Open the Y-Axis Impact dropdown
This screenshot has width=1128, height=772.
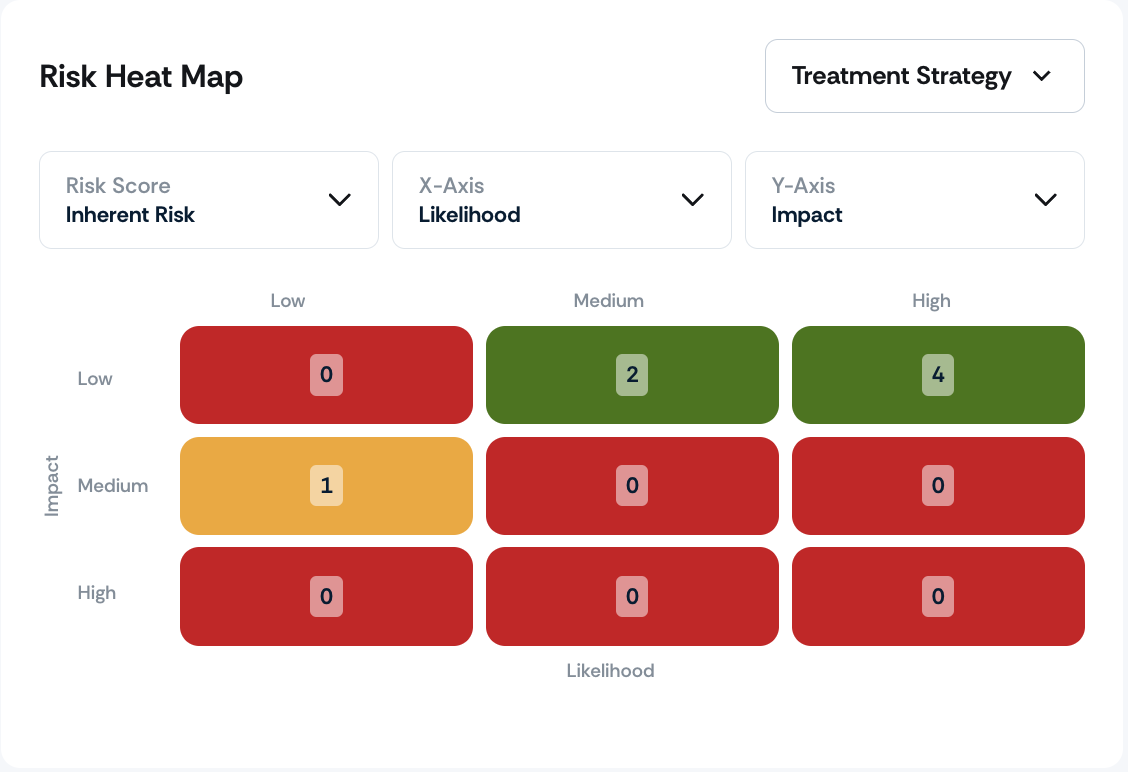(x=914, y=200)
